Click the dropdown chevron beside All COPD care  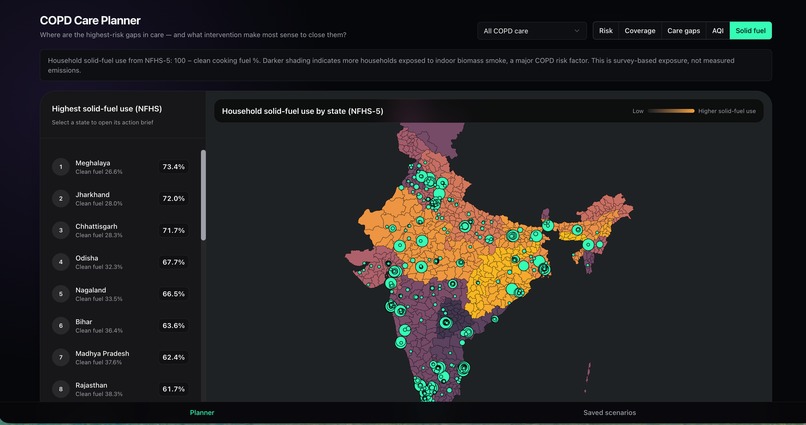click(577, 31)
